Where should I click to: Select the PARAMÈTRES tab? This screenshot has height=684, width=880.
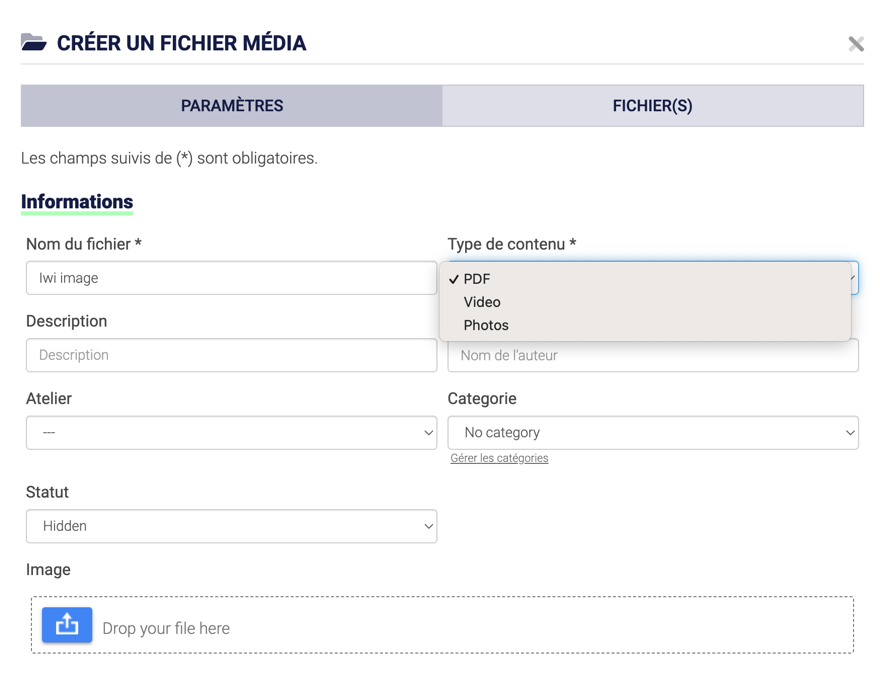click(x=232, y=105)
